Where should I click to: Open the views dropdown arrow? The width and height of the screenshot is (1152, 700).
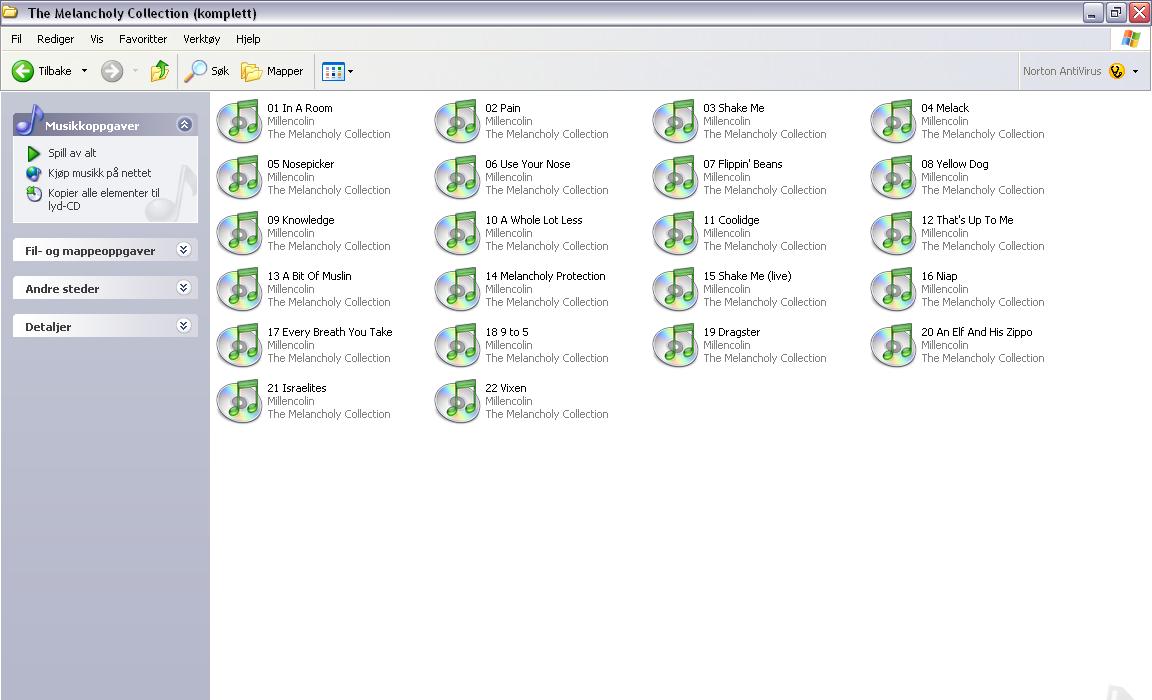pos(350,71)
